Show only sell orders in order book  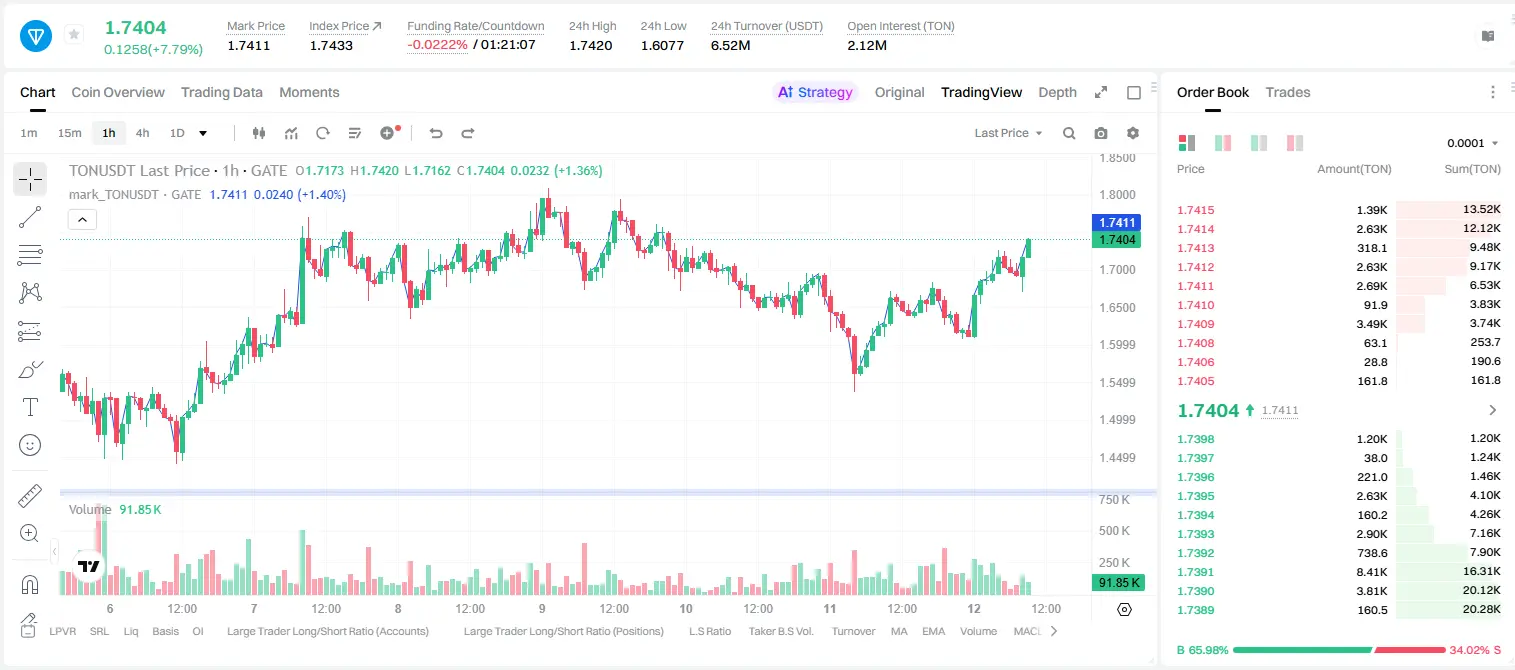[1295, 143]
